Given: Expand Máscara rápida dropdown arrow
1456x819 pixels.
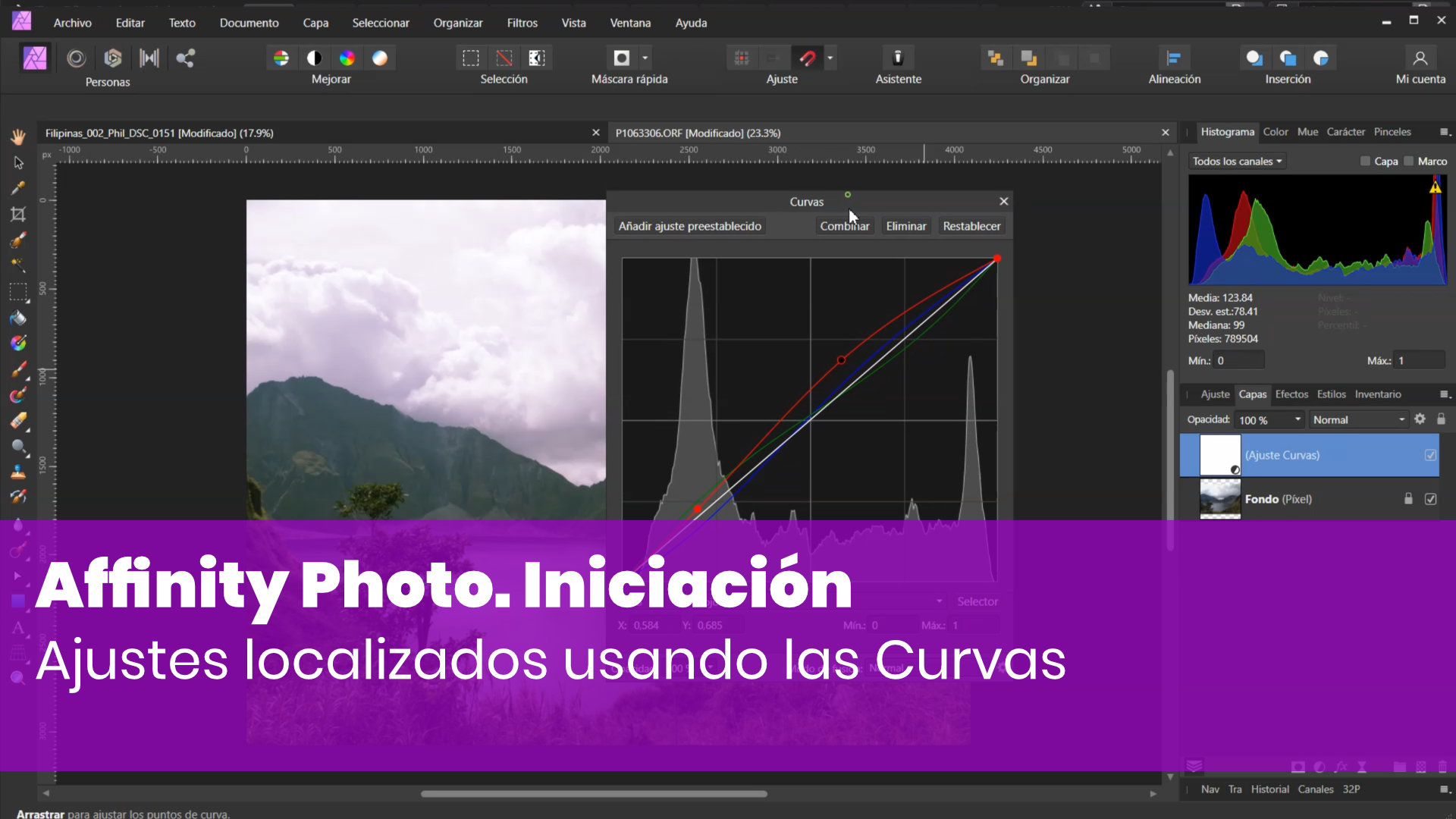Looking at the screenshot, I should click(x=645, y=58).
